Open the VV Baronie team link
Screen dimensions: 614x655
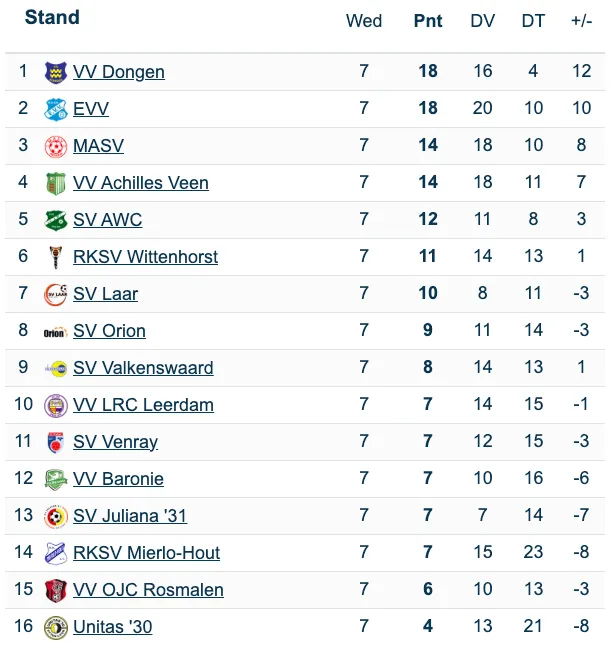point(118,479)
